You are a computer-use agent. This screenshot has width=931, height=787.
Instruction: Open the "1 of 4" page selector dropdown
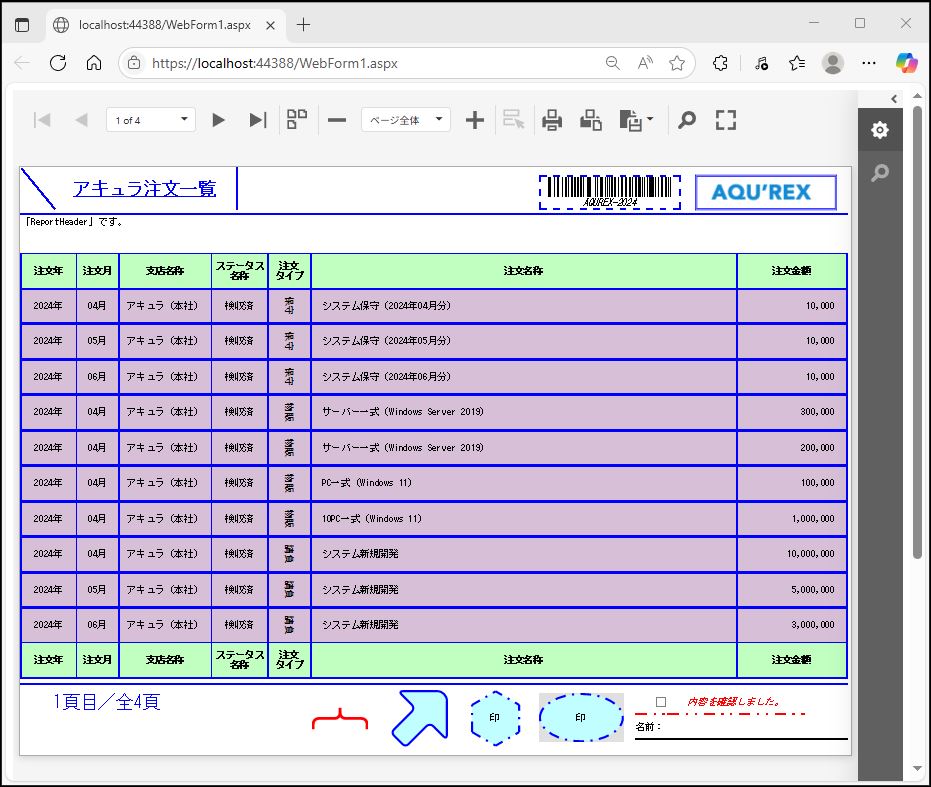point(151,120)
